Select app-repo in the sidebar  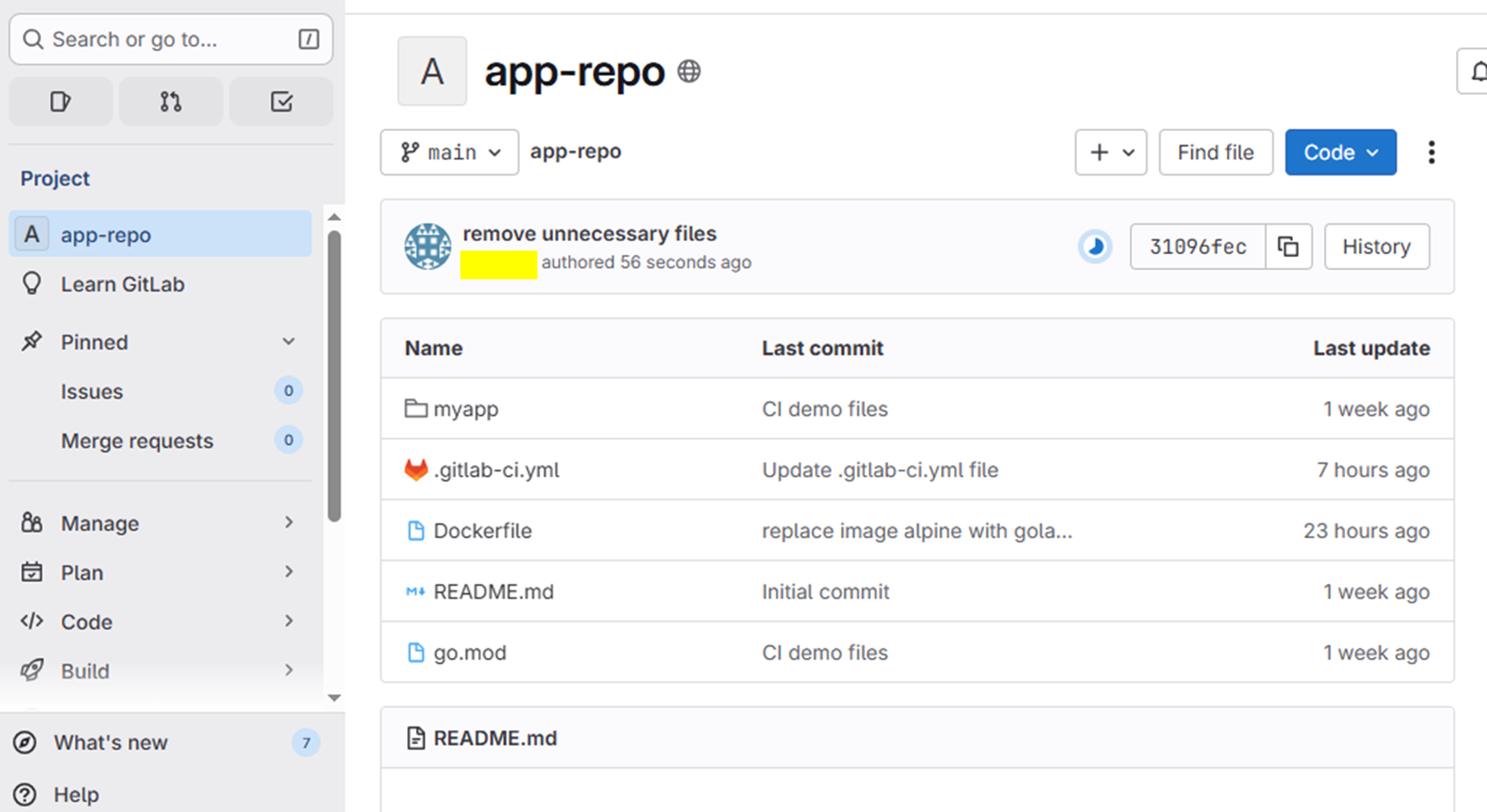(161, 234)
